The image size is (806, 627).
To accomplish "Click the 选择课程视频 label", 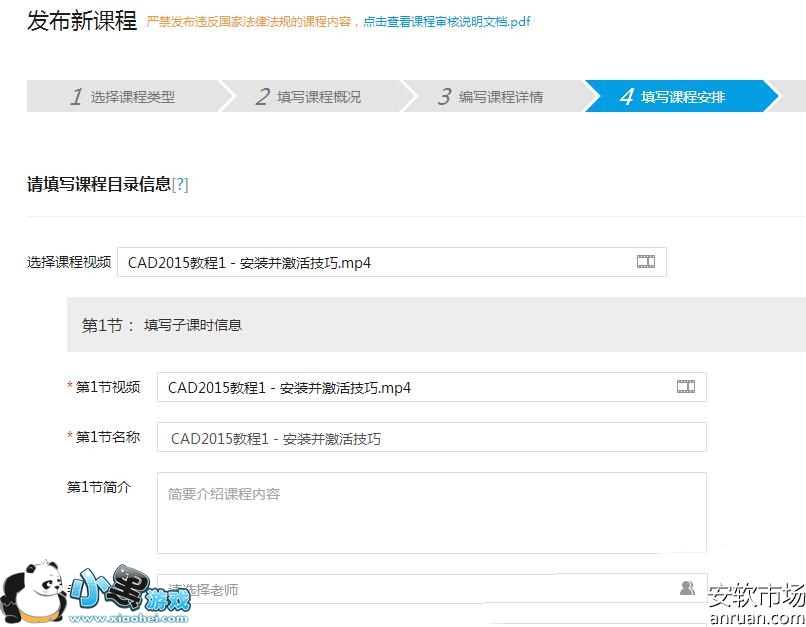I will [x=69, y=262].
